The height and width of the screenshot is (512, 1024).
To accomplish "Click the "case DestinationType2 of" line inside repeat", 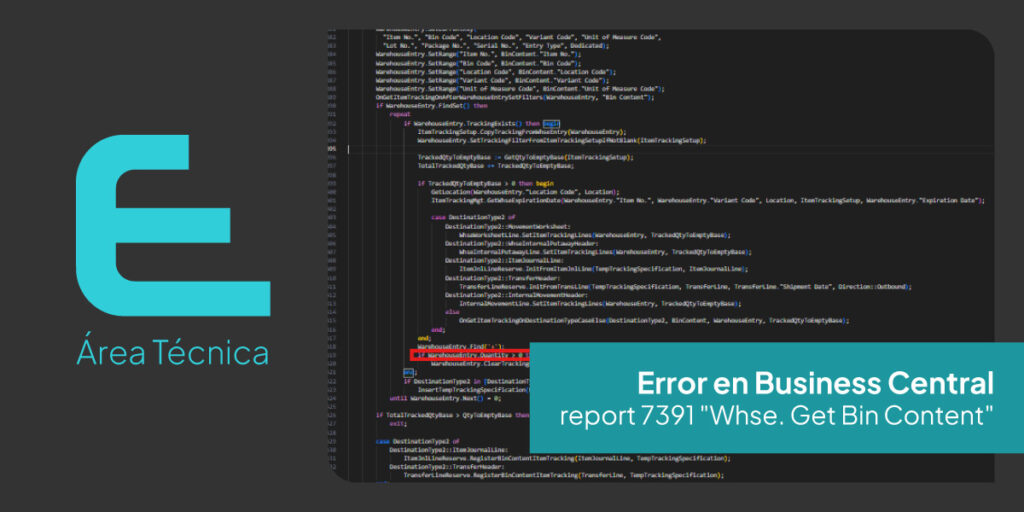I will pyautogui.click(x=473, y=217).
